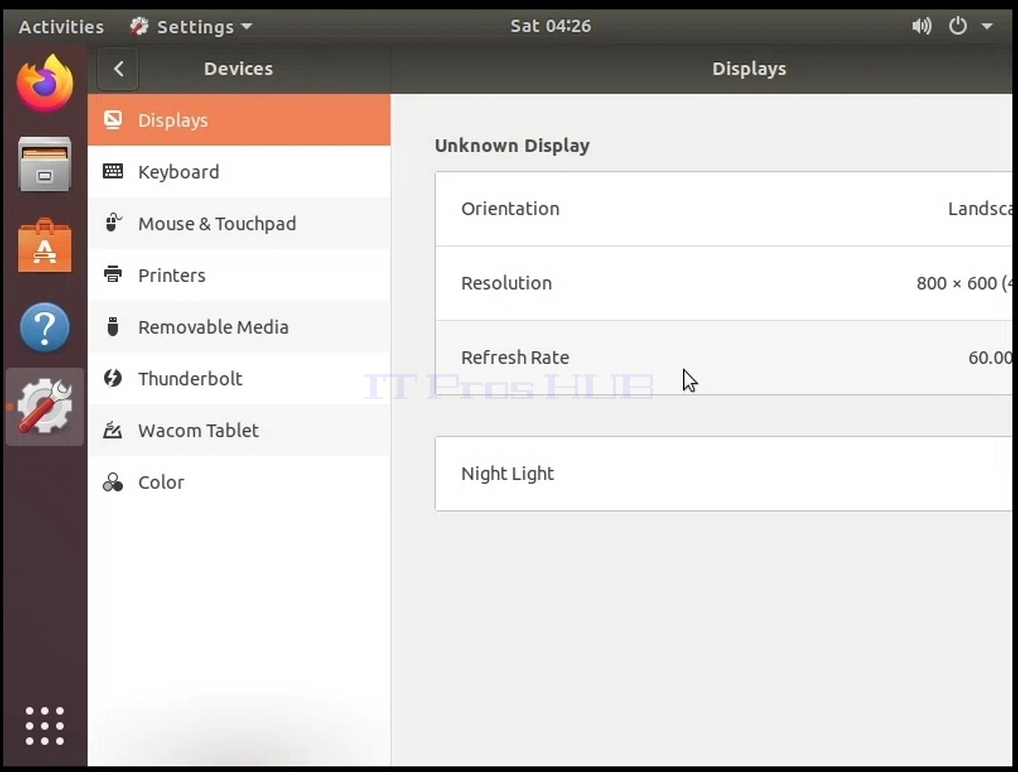This screenshot has height=772, width=1018.
Task: Click the clock showing Sat 04:26
Action: 551,26
